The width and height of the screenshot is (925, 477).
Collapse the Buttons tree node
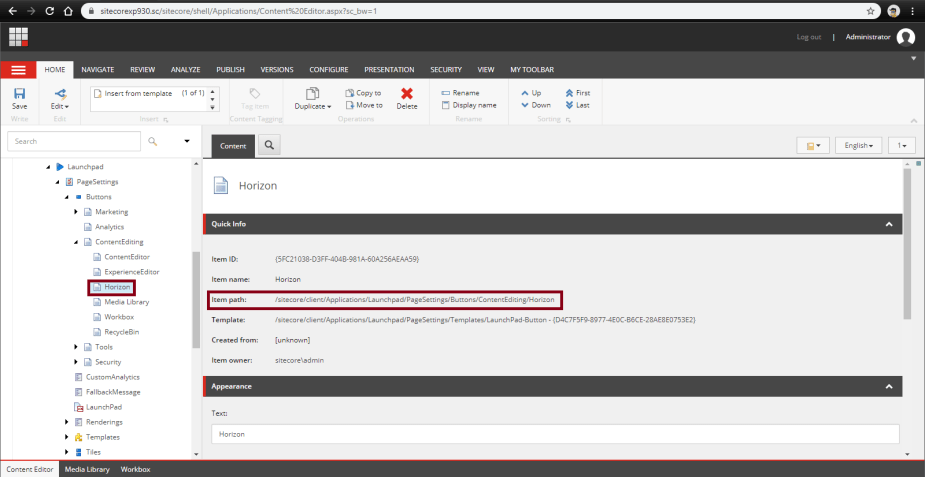point(67,197)
